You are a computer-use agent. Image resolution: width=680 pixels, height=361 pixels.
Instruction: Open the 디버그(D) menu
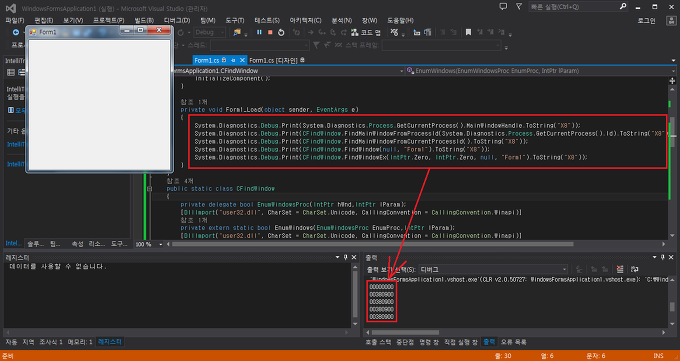177,20
